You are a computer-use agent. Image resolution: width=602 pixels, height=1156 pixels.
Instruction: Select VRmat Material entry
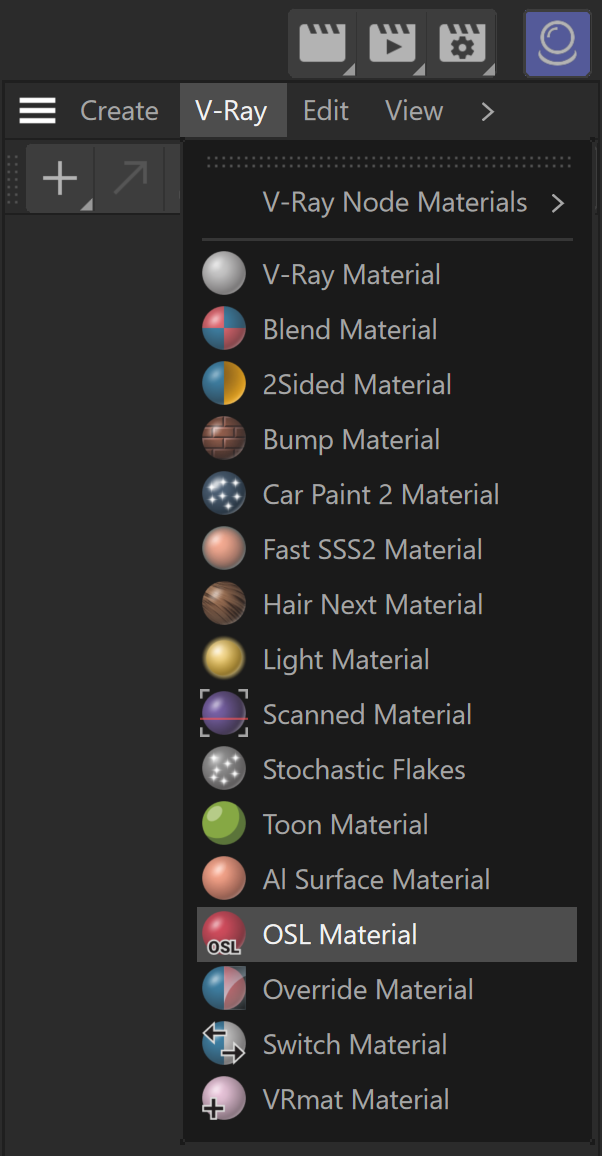387,1099
